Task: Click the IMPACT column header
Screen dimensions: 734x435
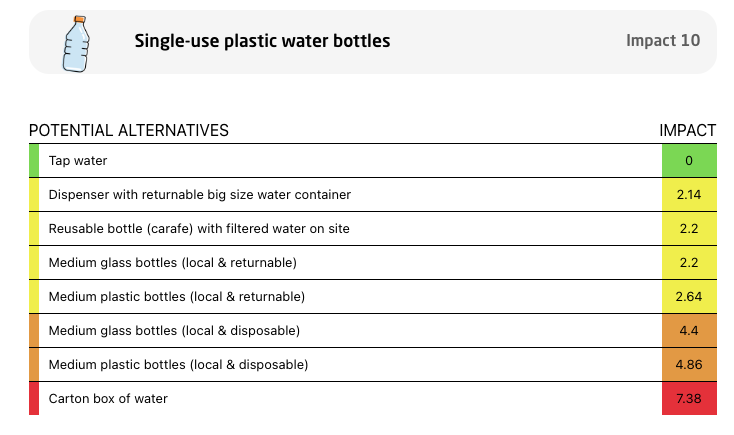Action: [x=688, y=130]
